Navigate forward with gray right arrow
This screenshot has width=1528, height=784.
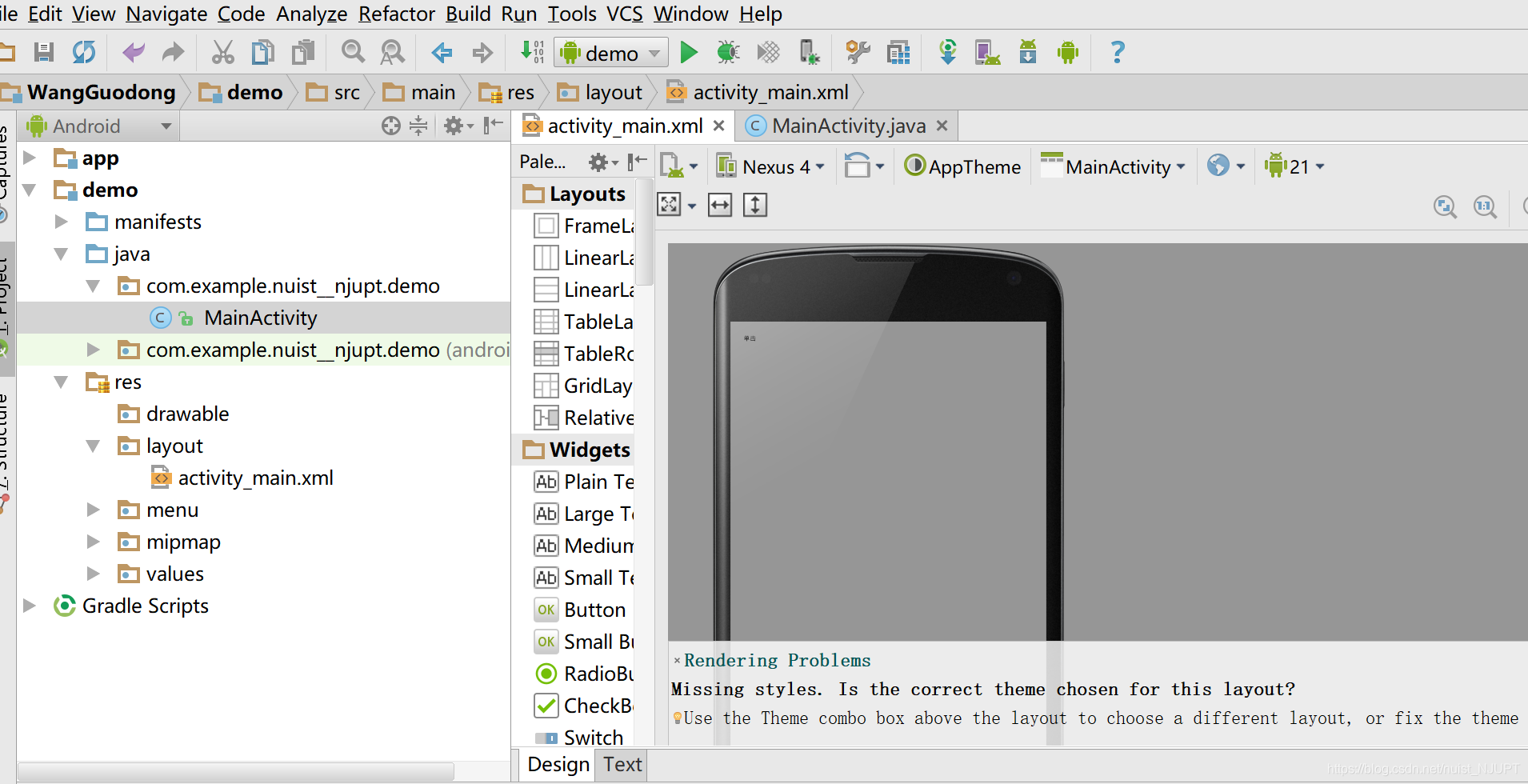point(482,53)
